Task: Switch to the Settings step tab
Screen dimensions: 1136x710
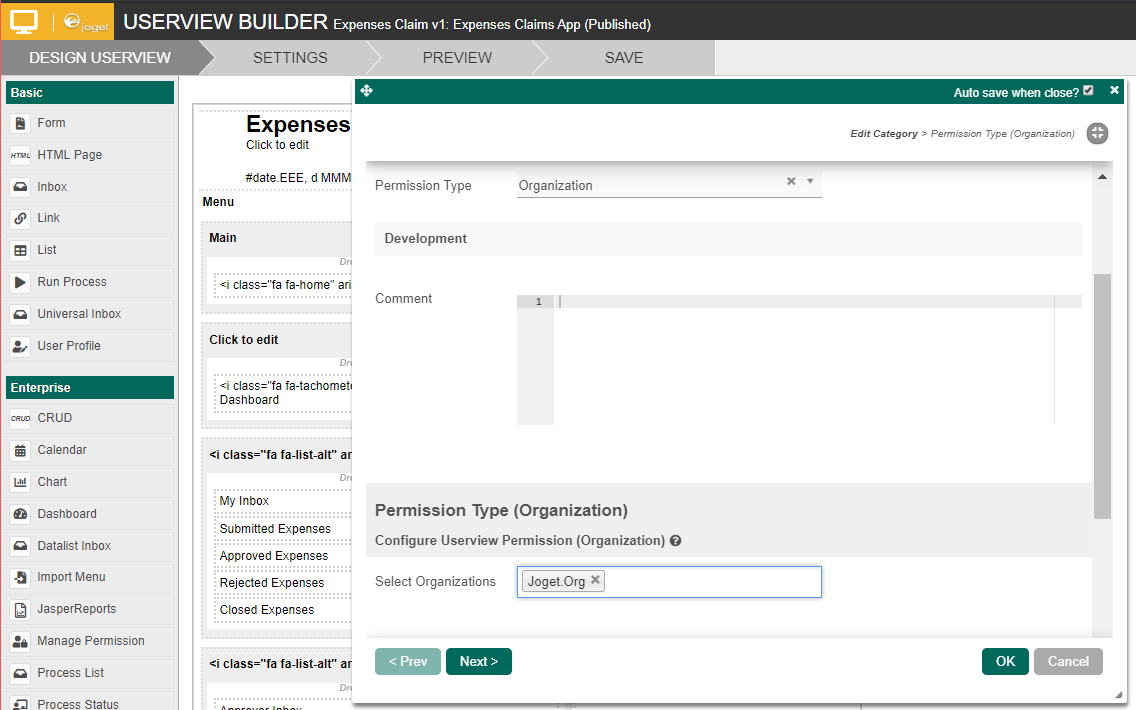Action: 290,58
